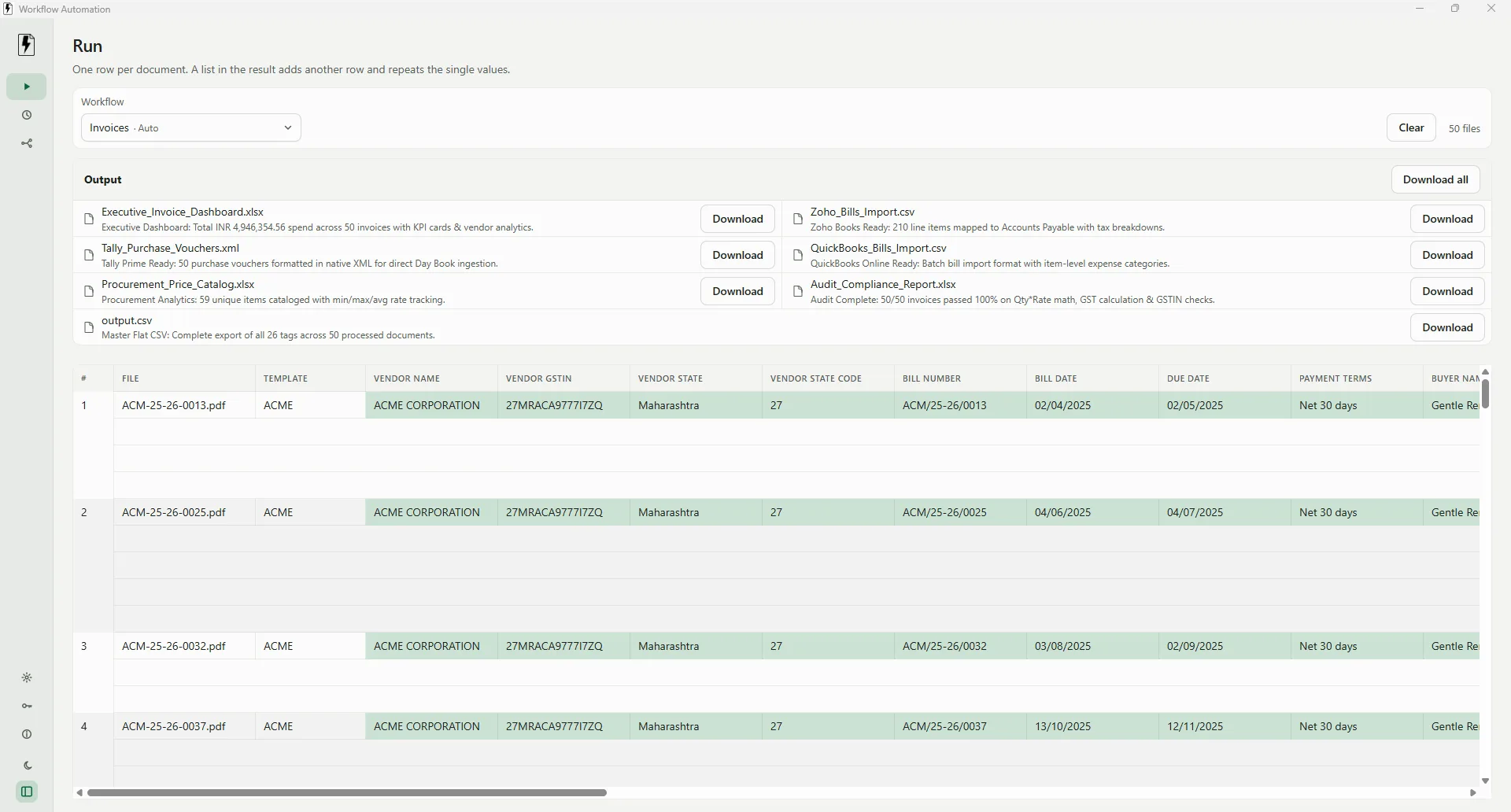Click the file icon beside output.csv

pos(89,327)
